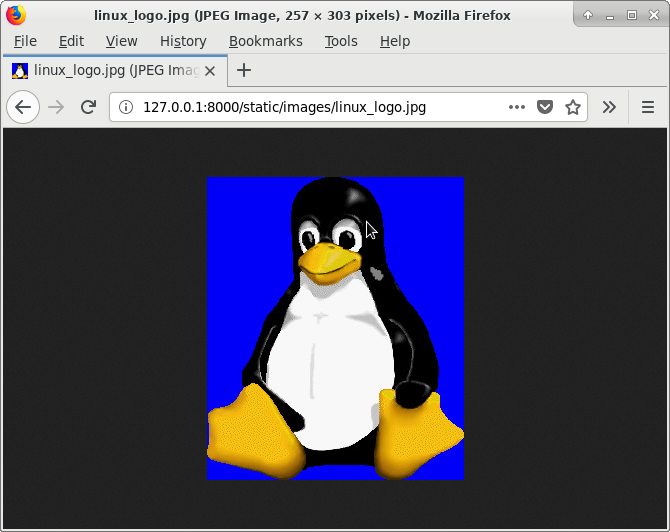Select the linux_logo.jpg tab
This screenshot has width=670, height=532.
(x=115, y=71)
